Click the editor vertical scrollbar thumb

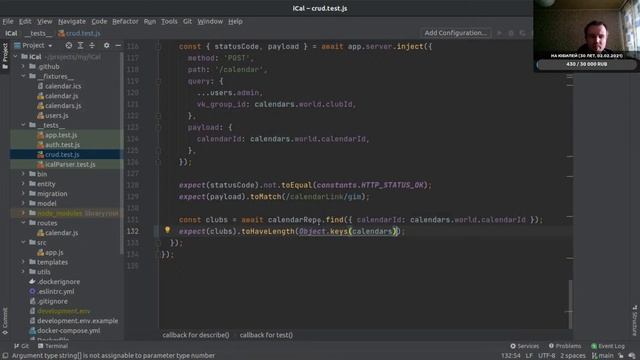tap(570, 304)
